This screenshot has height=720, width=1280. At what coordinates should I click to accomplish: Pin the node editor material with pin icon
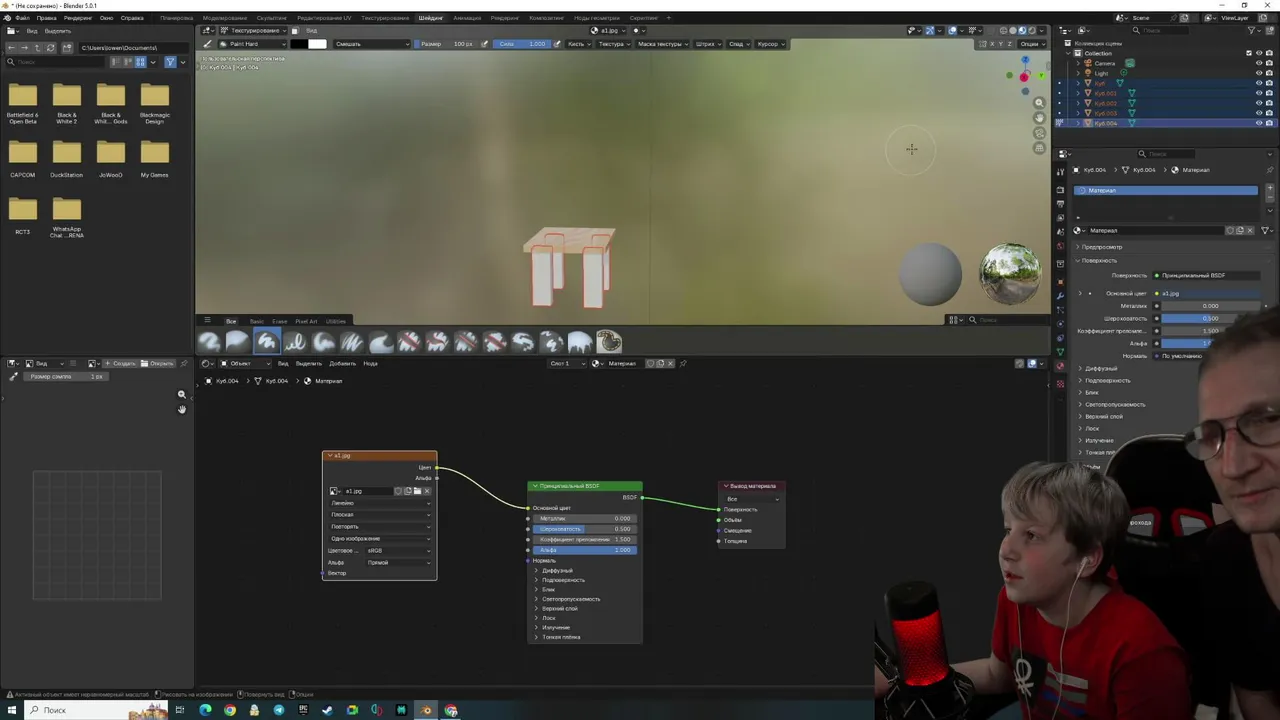pos(683,363)
